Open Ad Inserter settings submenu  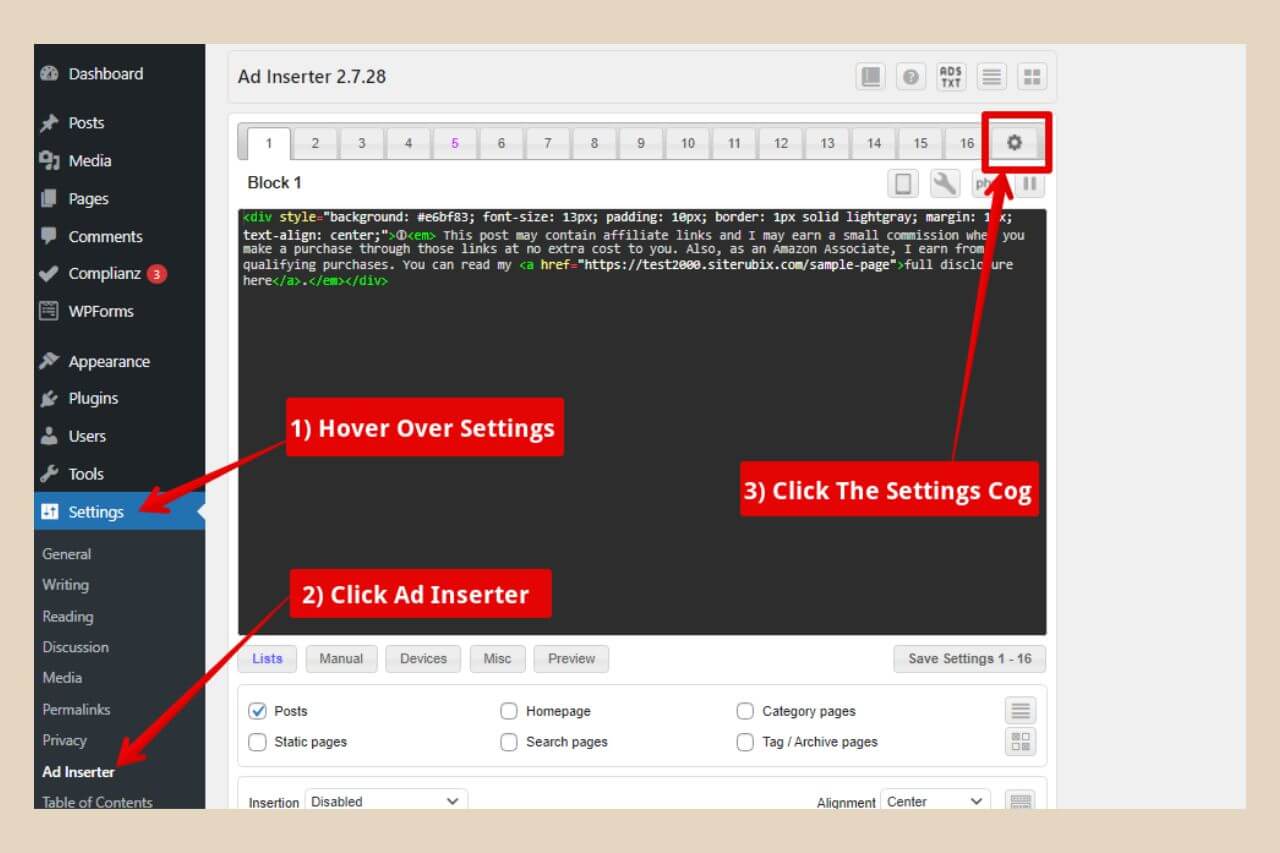click(78, 772)
